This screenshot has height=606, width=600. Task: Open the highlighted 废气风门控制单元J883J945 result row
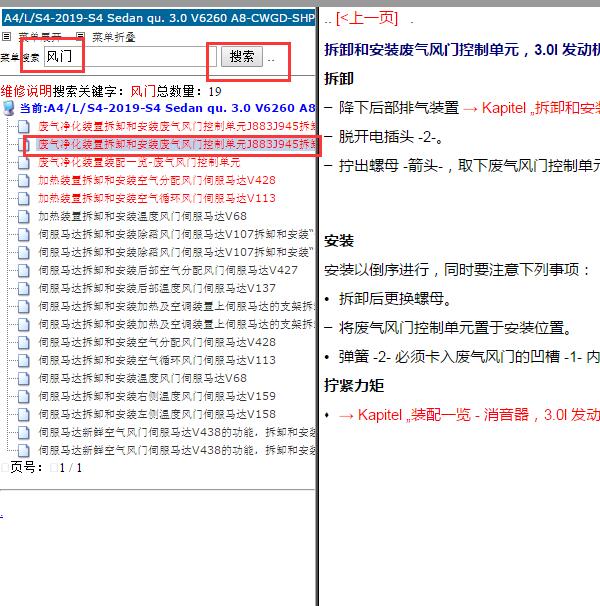point(176,144)
